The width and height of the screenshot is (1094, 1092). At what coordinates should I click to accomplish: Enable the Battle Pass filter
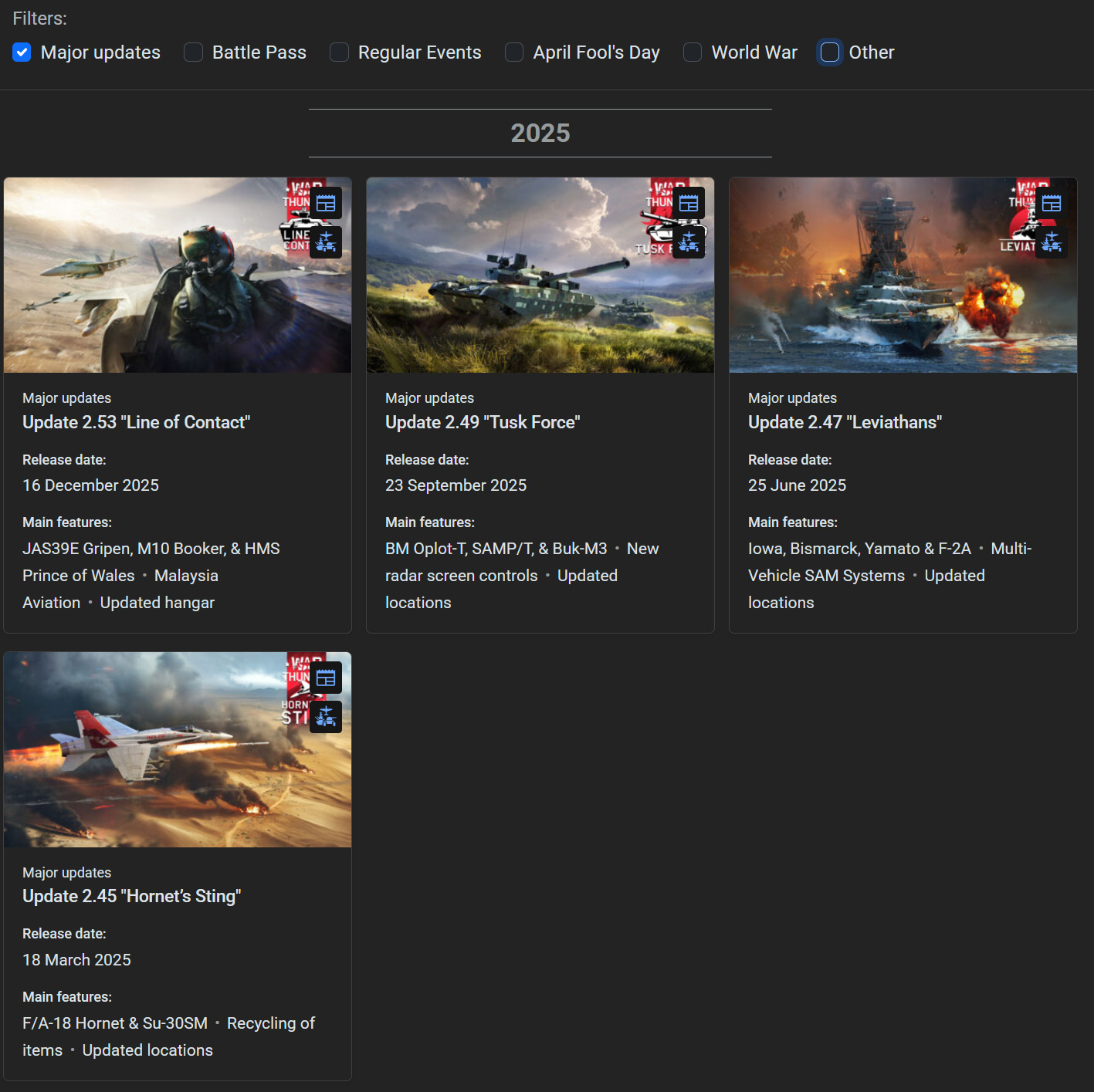point(193,52)
